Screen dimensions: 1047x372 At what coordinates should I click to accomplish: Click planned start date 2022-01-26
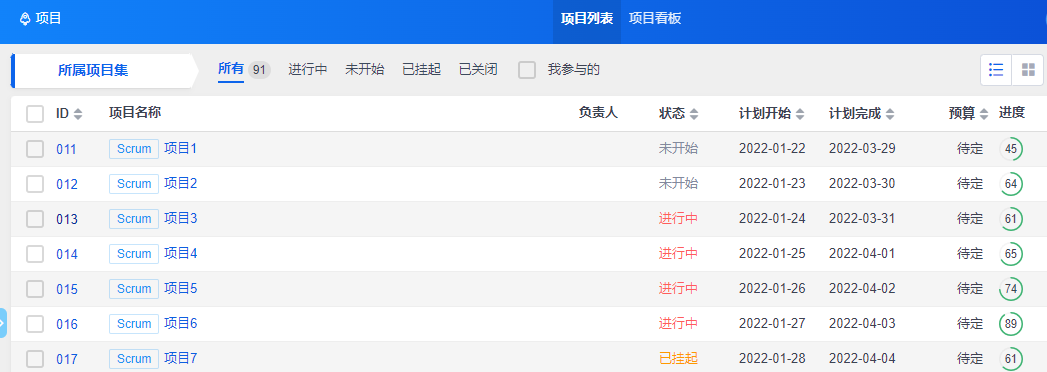(773, 289)
